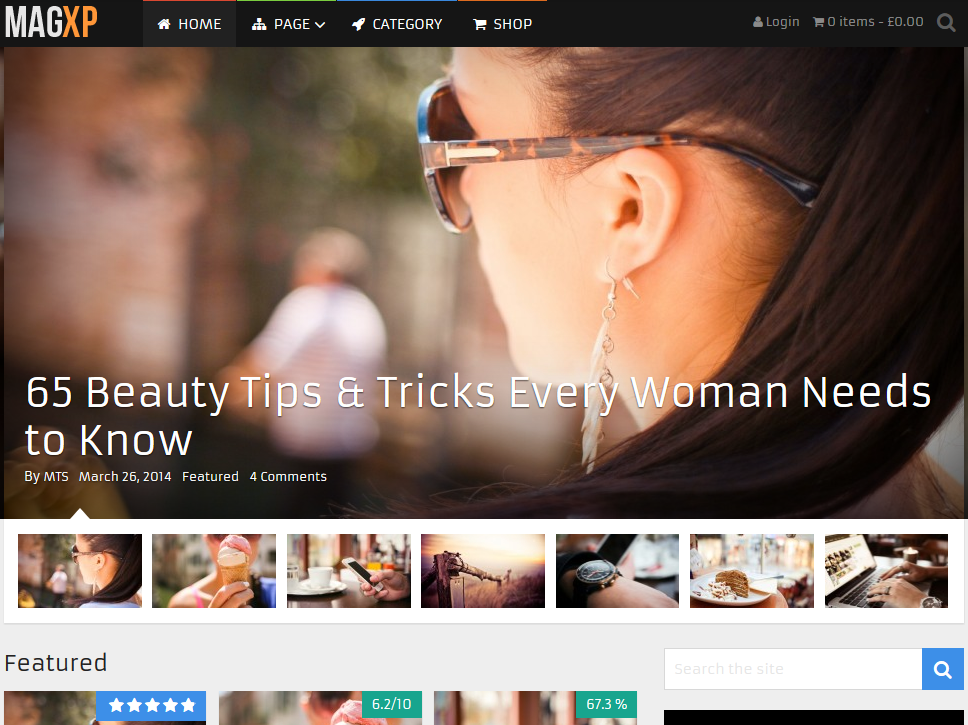Image resolution: width=968 pixels, height=725 pixels.
Task: Open the 65 Beauty Tips article title
Action: 478,416
